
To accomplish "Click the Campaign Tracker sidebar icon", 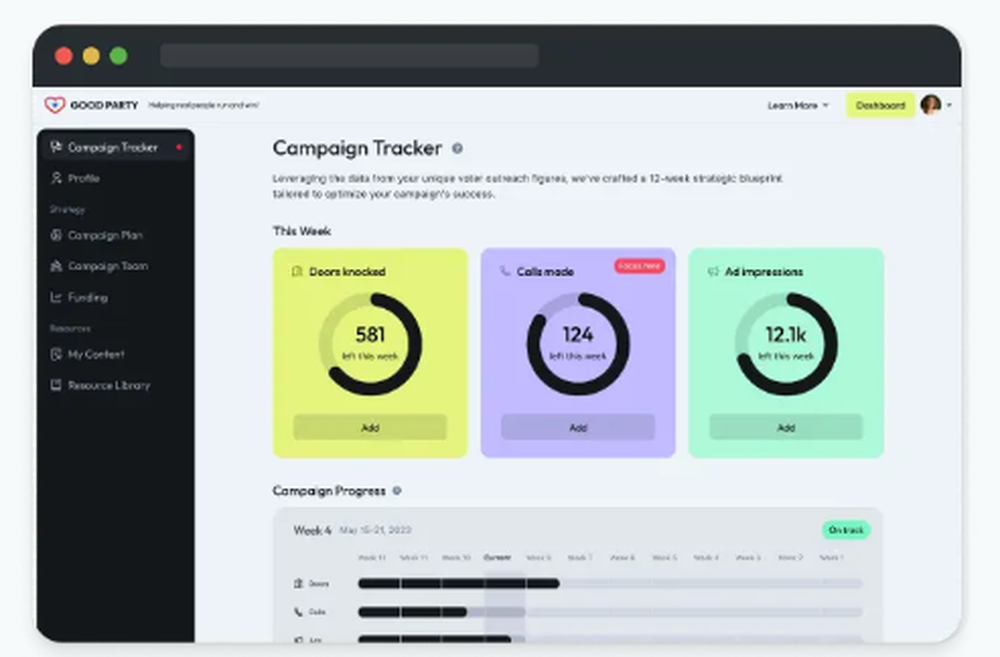I will (56, 147).
